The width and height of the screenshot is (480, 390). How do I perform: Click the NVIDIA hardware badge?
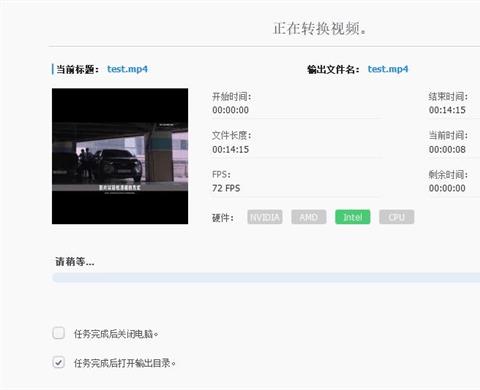[x=265, y=217]
